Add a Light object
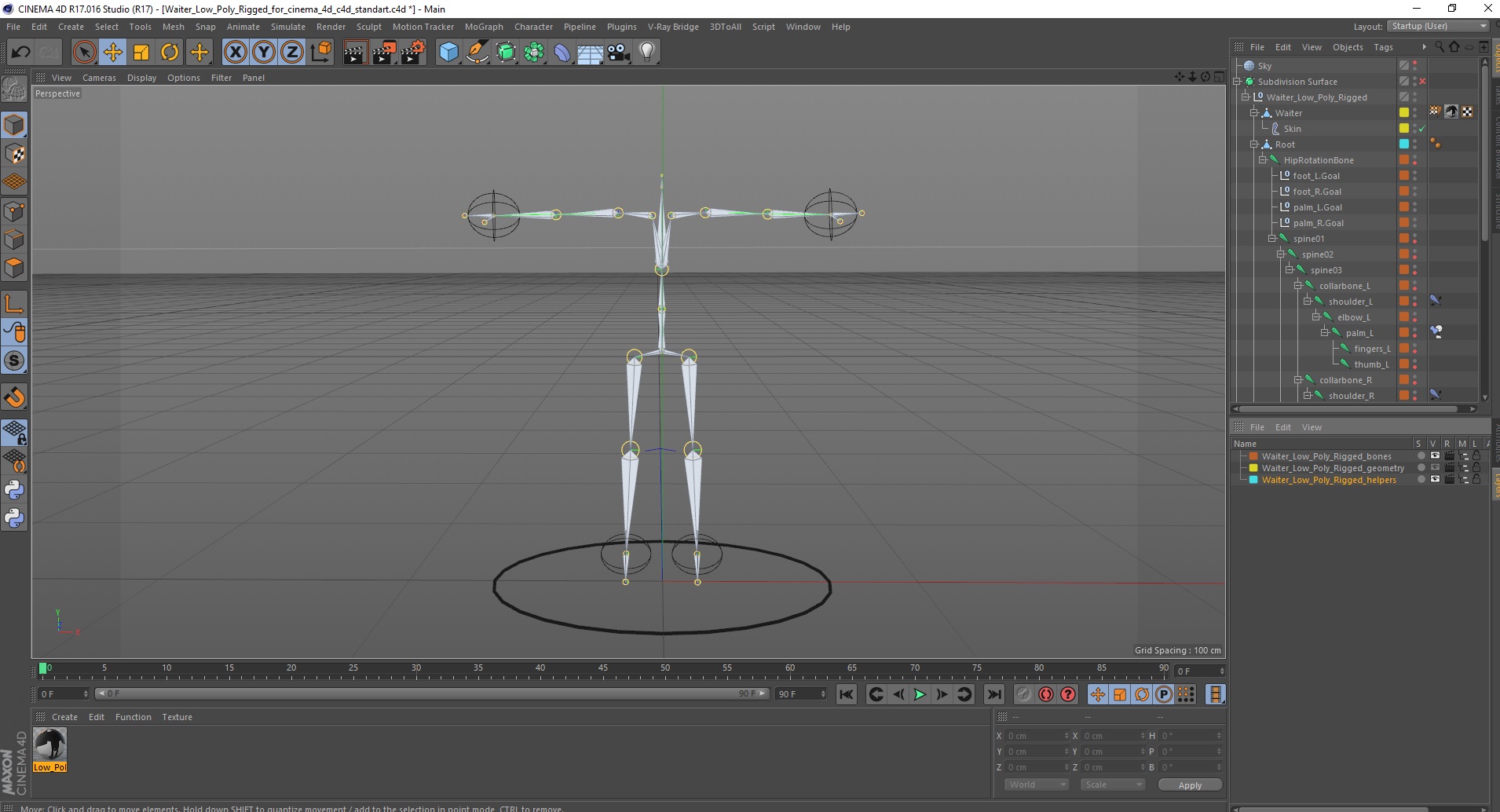Image resolution: width=1500 pixels, height=812 pixels. click(x=647, y=53)
